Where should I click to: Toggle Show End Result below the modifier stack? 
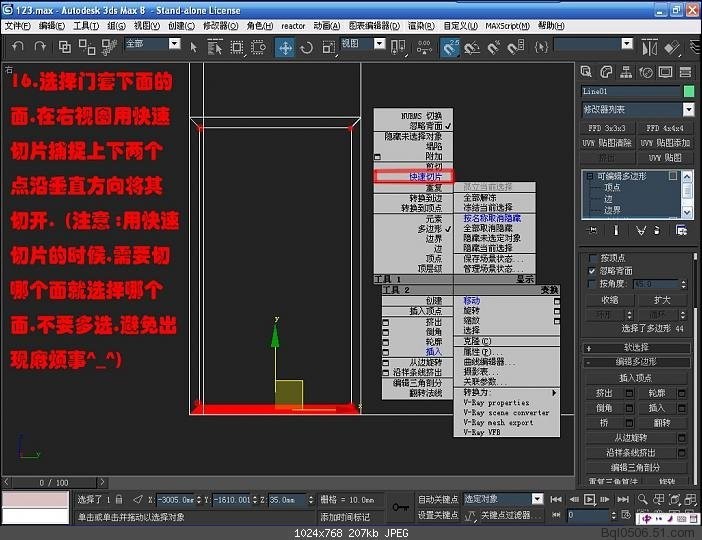(x=616, y=230)
